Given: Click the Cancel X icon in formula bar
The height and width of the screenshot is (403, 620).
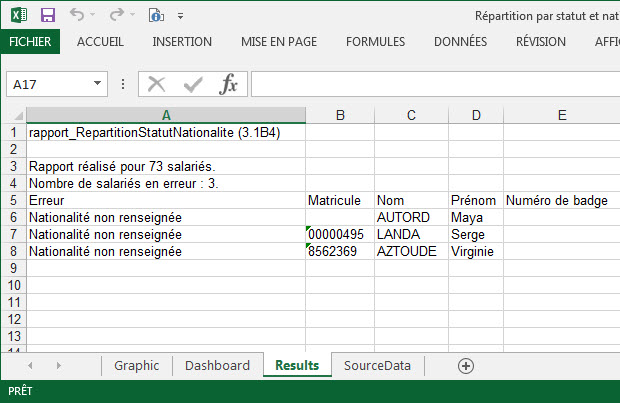Looking at the screenshot, I should [x=157, y=84].
